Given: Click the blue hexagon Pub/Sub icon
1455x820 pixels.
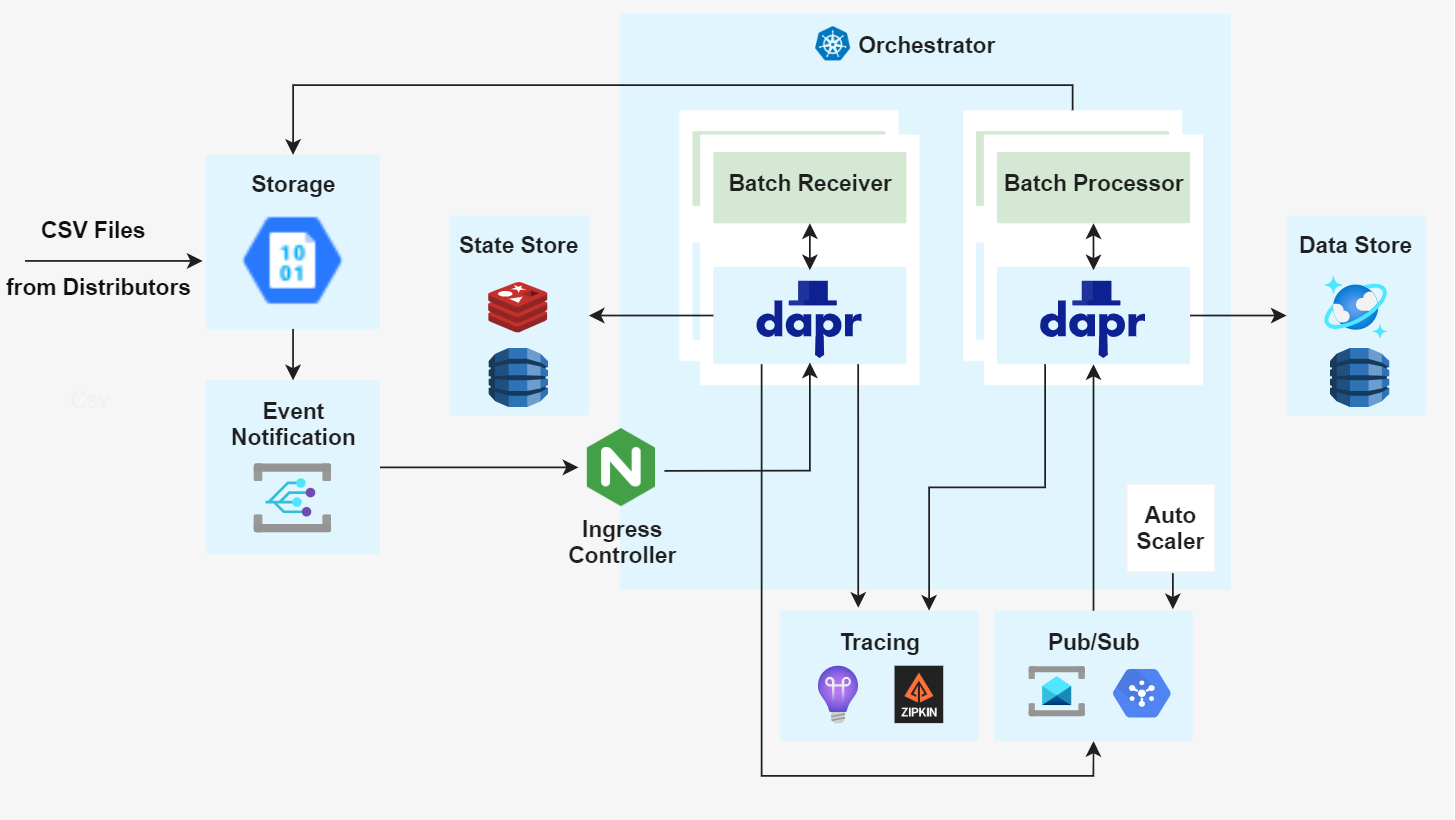Looking at the screenshot, I should click(x=1141, y=693).
